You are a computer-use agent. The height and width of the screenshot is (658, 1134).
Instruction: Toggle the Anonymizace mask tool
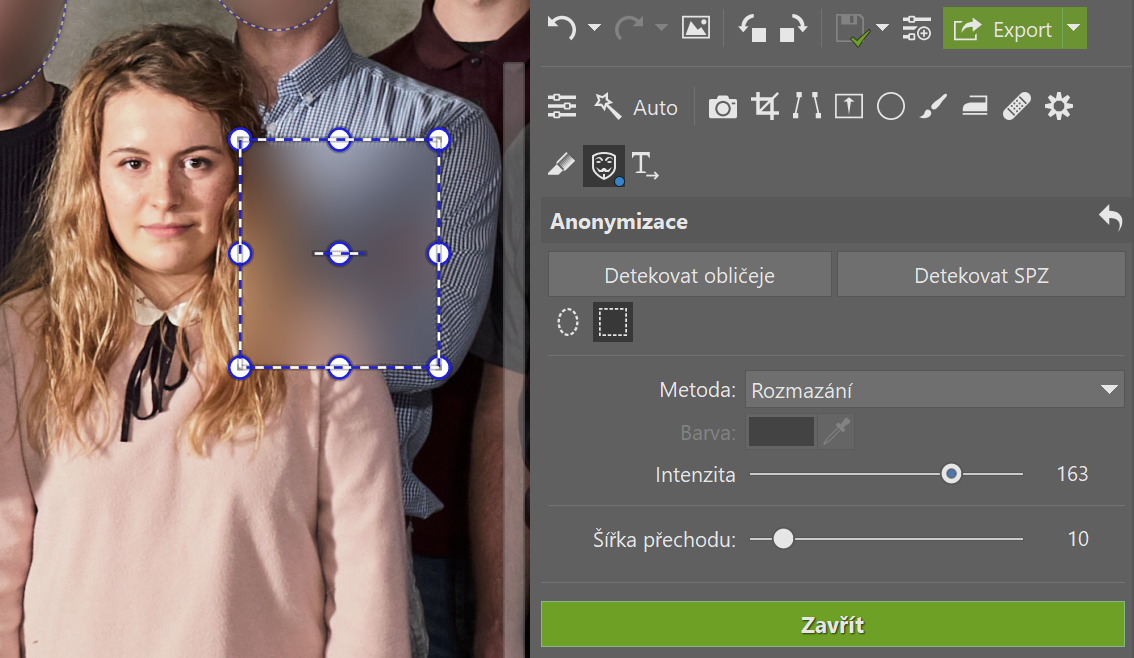[x=604, y=166]
